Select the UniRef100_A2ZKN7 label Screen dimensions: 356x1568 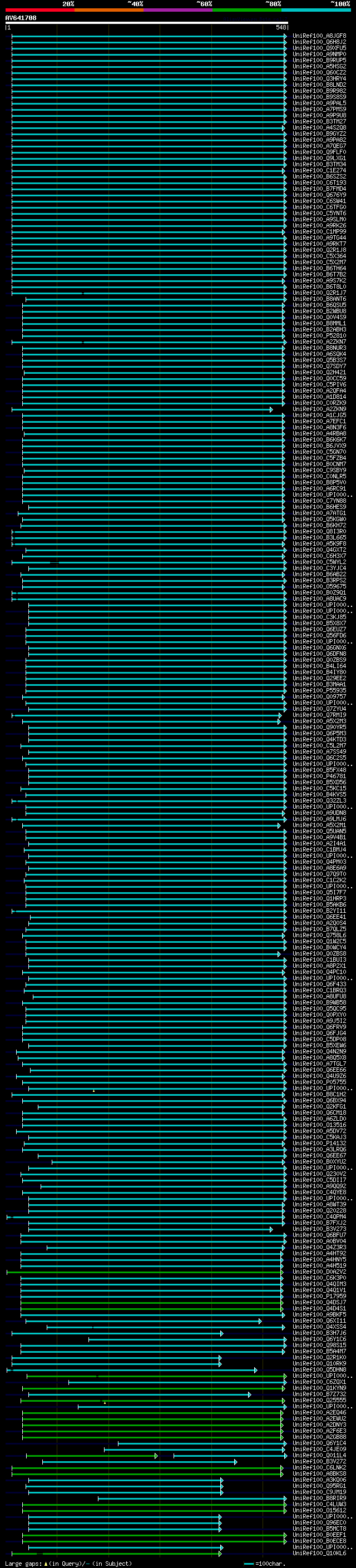pyautogui.click(x=319, y=342)
